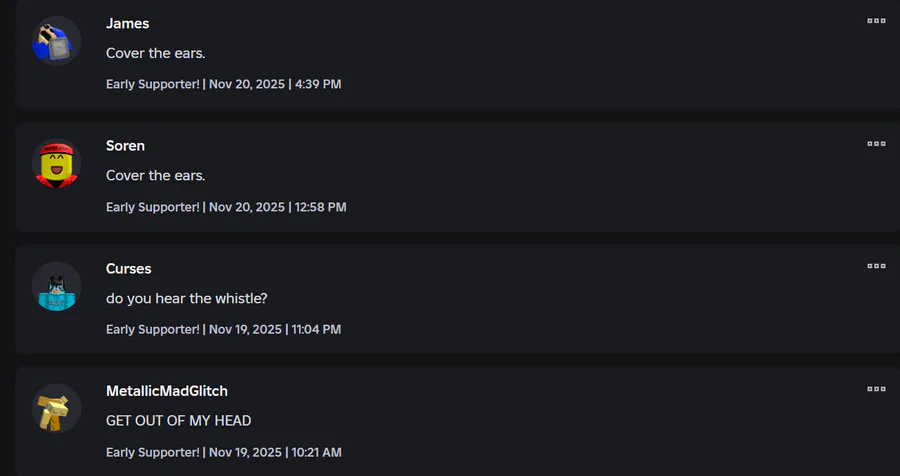This screenshot has height=476, width=900.
Task: Go to MetallicMadGlitch's profile name
Action: (167, 391)
